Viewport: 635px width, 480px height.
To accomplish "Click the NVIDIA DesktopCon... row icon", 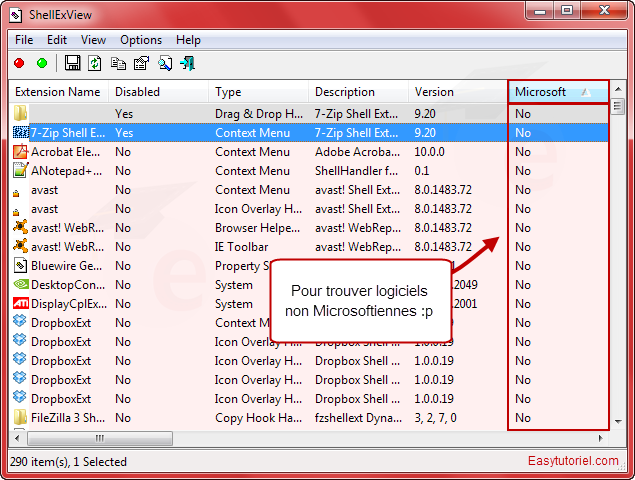I will pyautogui.click(x=20, y=284).
